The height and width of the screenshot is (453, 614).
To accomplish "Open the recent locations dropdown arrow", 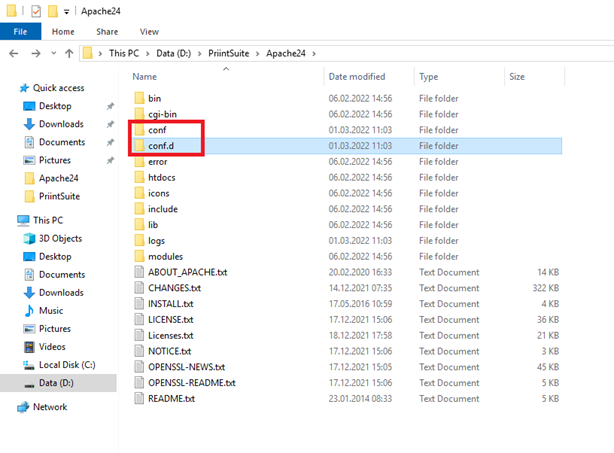I will point(52,53).
